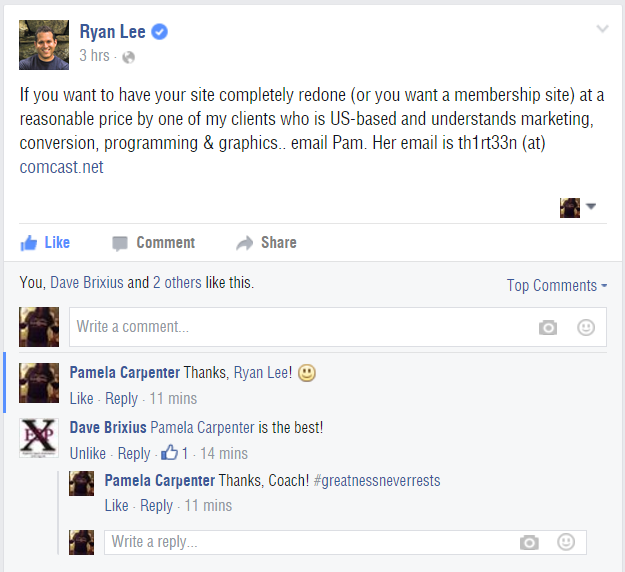Open emoji picker in reply box

coord(566,542)
